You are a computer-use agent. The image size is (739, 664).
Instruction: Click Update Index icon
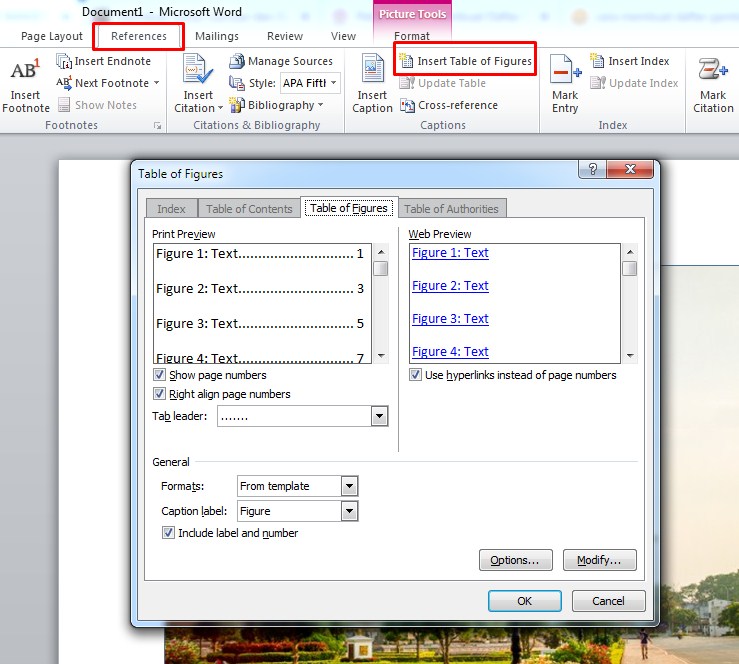click(598, 83)
